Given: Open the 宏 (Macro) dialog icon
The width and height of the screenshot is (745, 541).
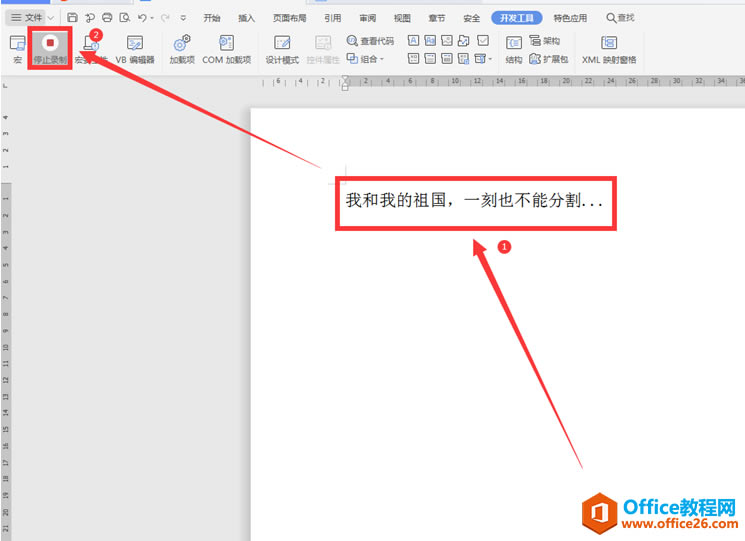Looking at the screenshot, I should (x=17, y=48).
